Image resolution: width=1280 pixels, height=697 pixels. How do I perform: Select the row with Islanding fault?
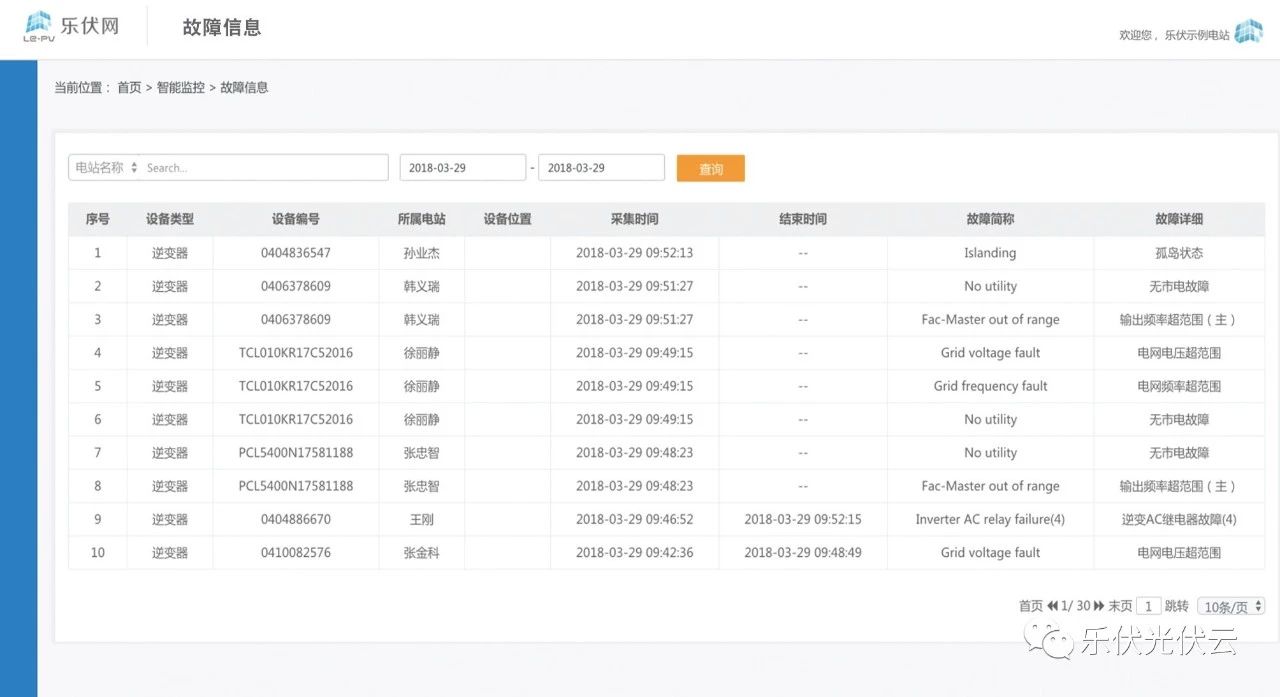pos(666,253)
